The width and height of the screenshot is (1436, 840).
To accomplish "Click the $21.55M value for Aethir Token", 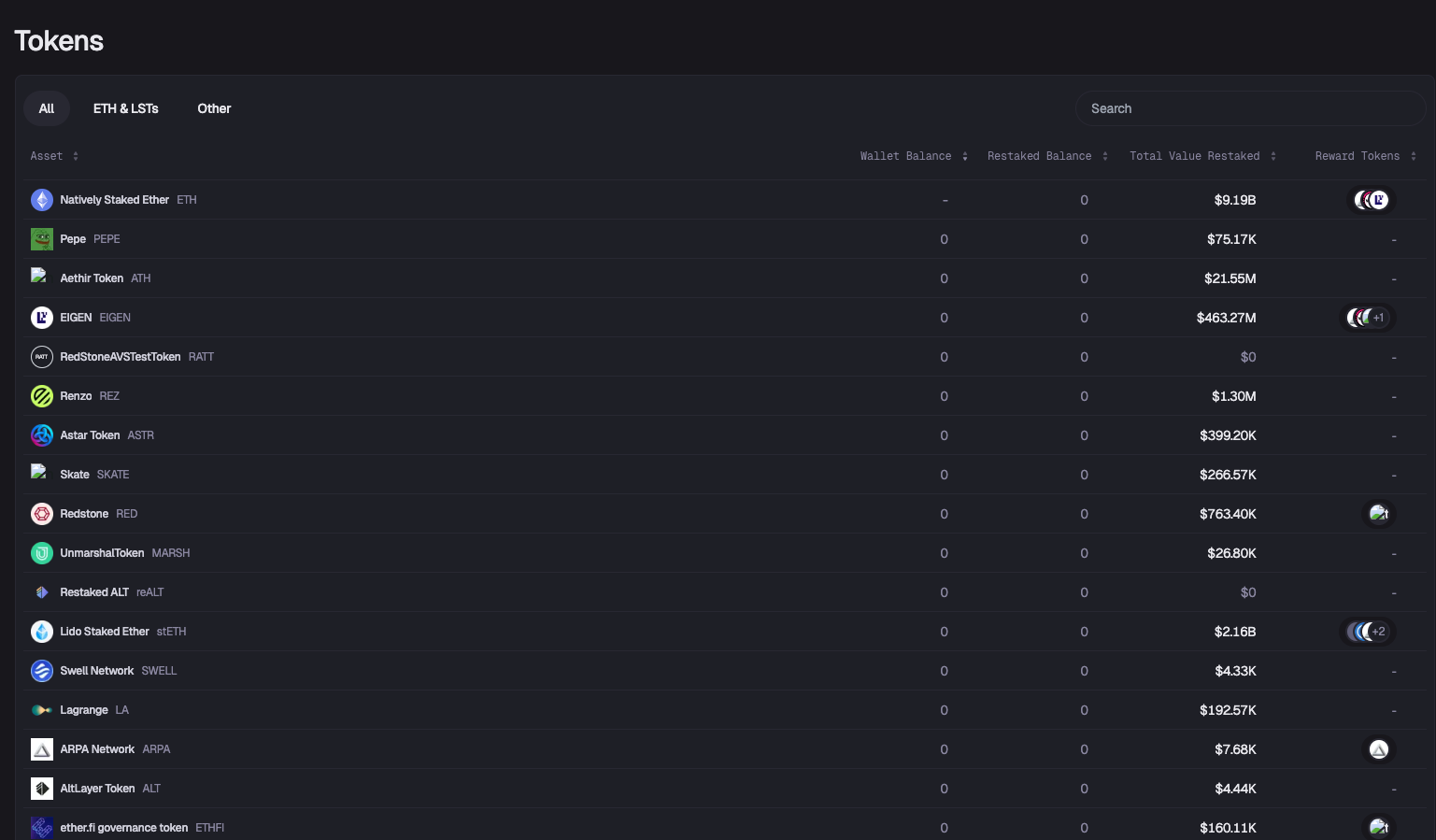I will [x=1230, y=278].
